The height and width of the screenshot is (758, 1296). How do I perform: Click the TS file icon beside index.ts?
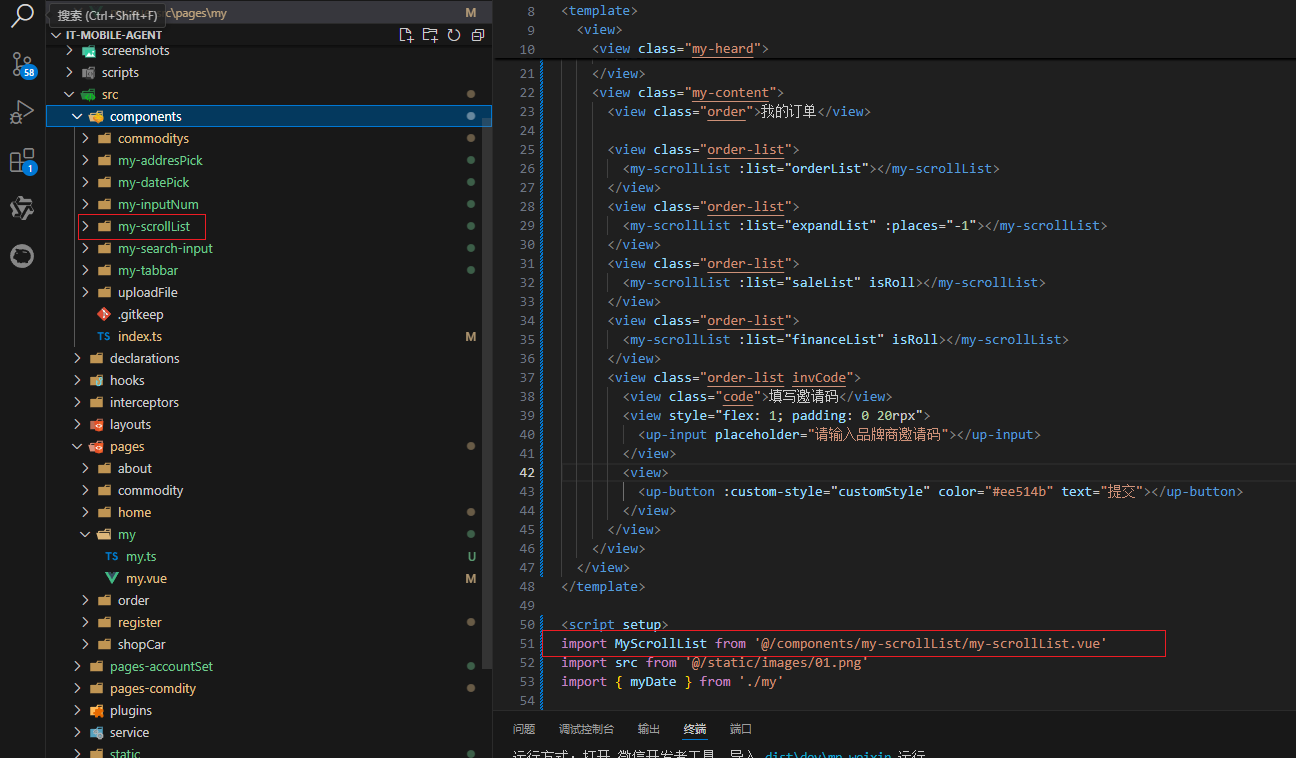104,337
